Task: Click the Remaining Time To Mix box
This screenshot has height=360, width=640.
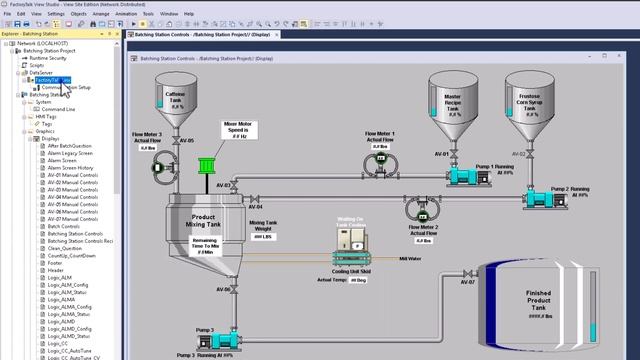Action: pyautogui.click(x=205, y=246)
